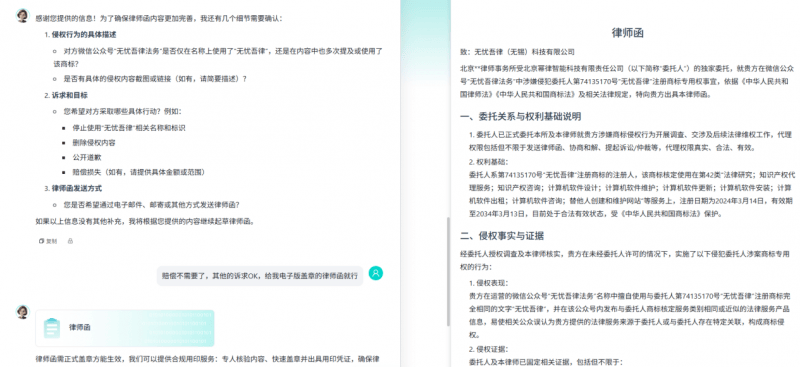Copy the assistant reply with 复制 icon

click(x=48, y=241)
